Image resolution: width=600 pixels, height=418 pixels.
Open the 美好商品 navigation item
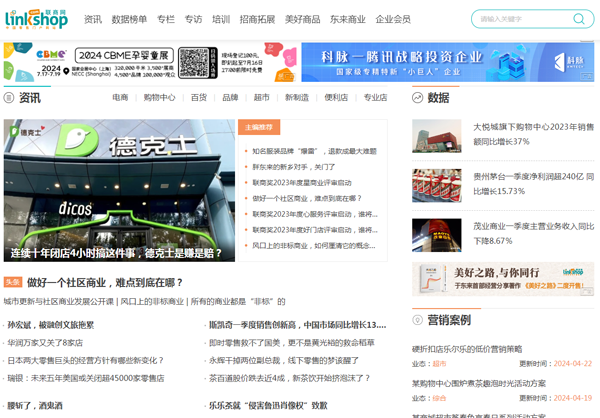tap(303, 19)
